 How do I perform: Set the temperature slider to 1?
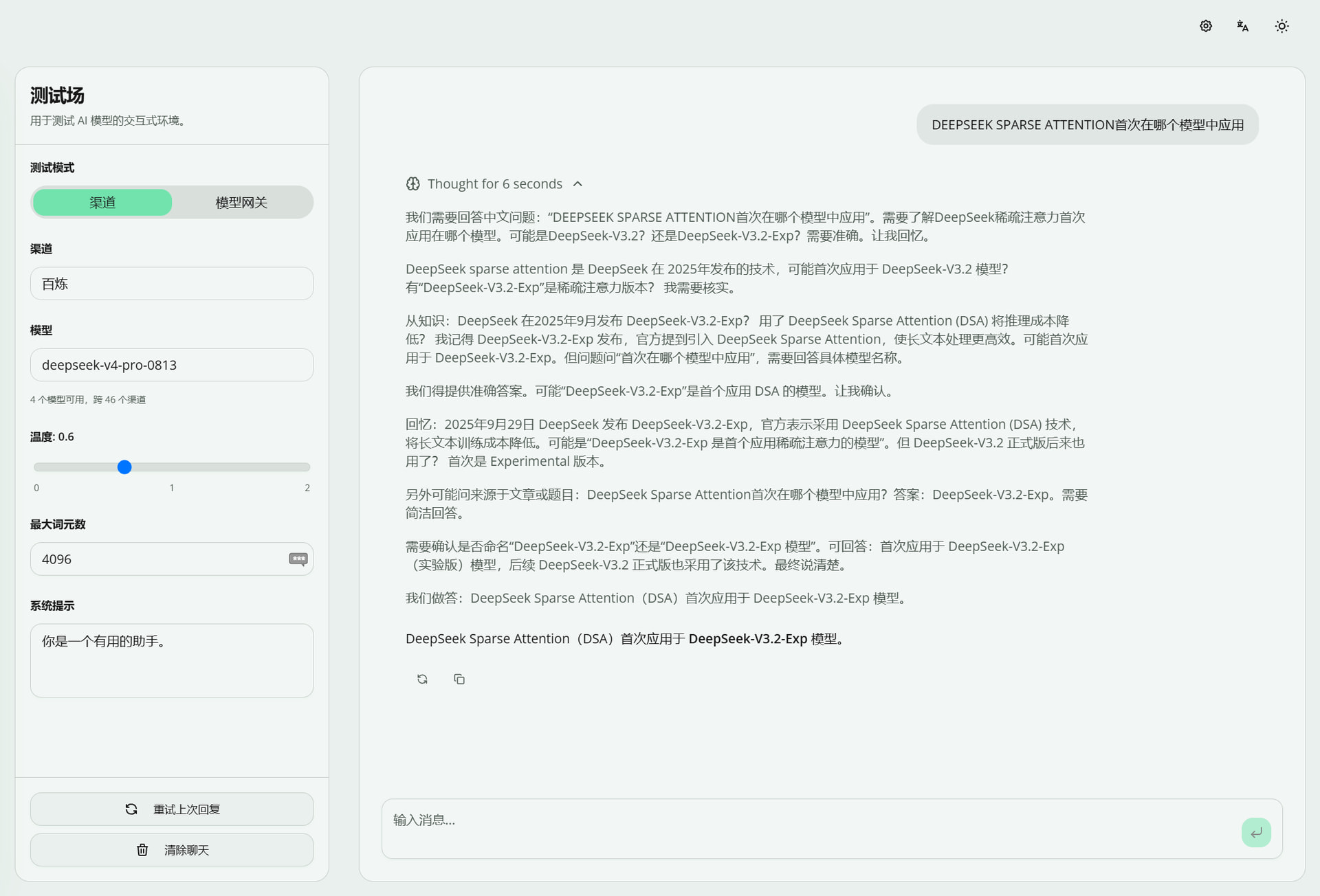[x=172, y=467]
